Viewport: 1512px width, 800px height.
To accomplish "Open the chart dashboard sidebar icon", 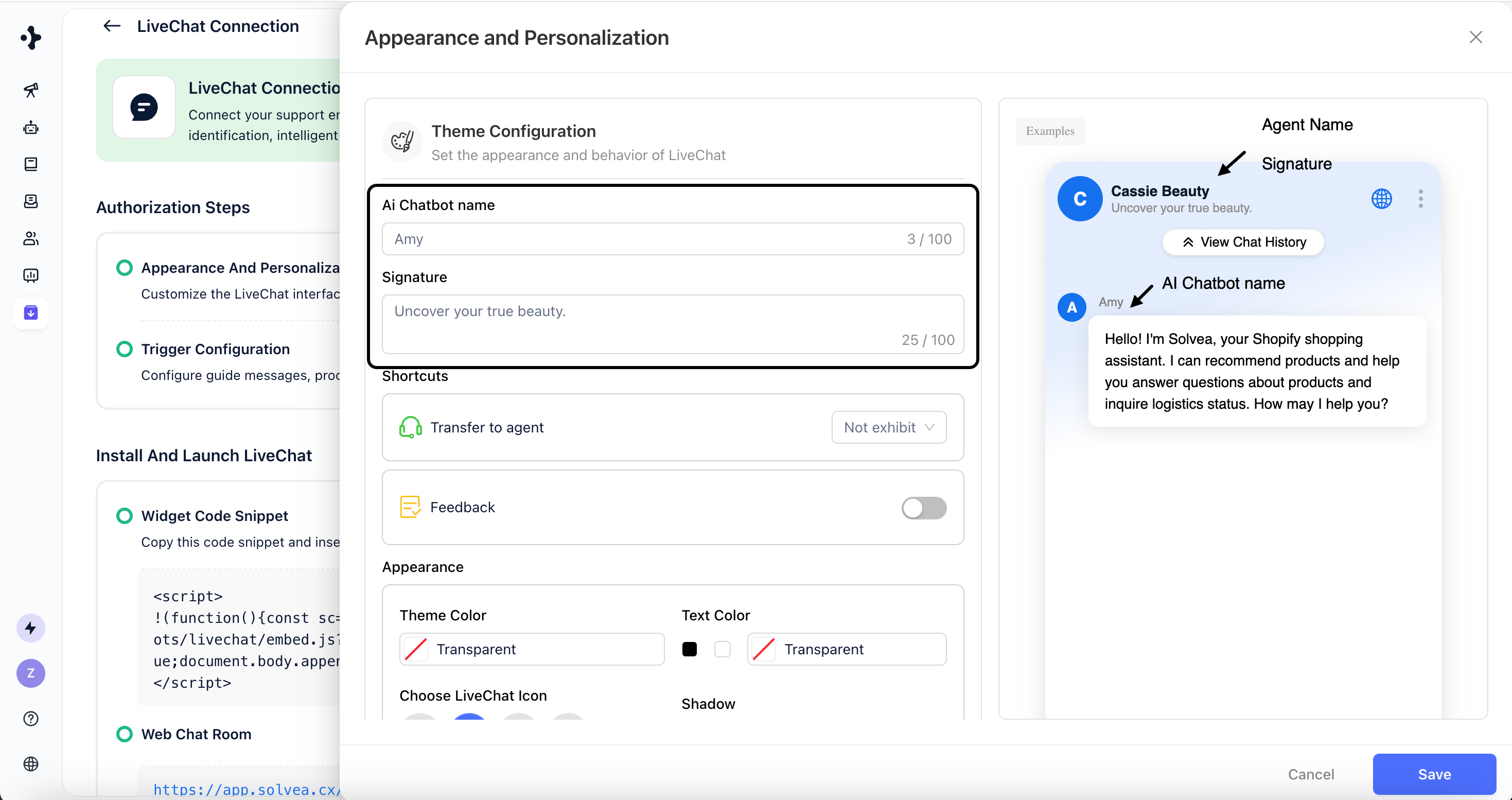I will pos(30,275).
